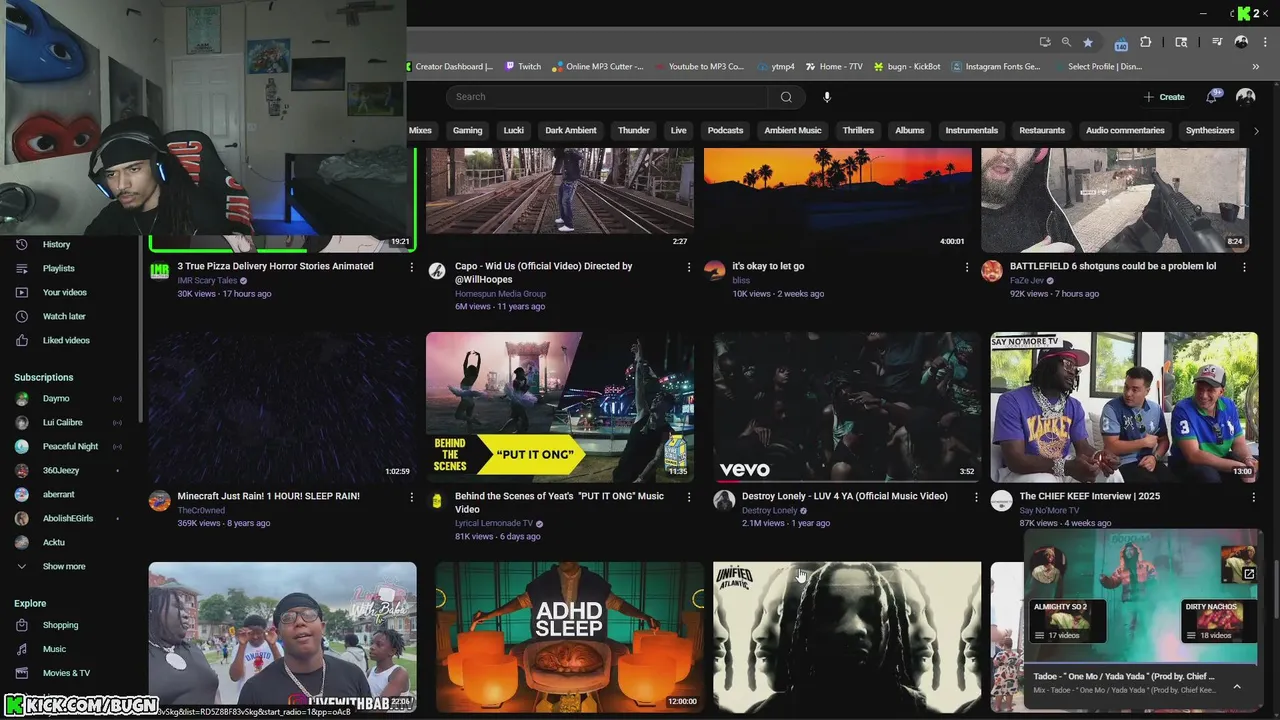Open the ADHD SLEEP video thumbnail
The width and height of the screenshot is (1280, 720).
tap(569, 637)
